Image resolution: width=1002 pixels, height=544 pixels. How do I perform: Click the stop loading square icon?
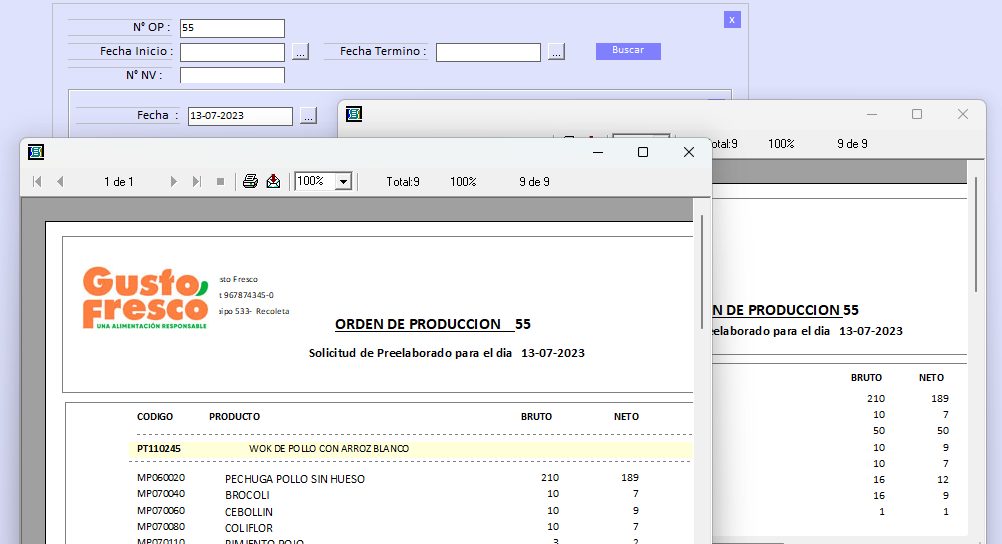pyautogui.click(x=220, y=181)
